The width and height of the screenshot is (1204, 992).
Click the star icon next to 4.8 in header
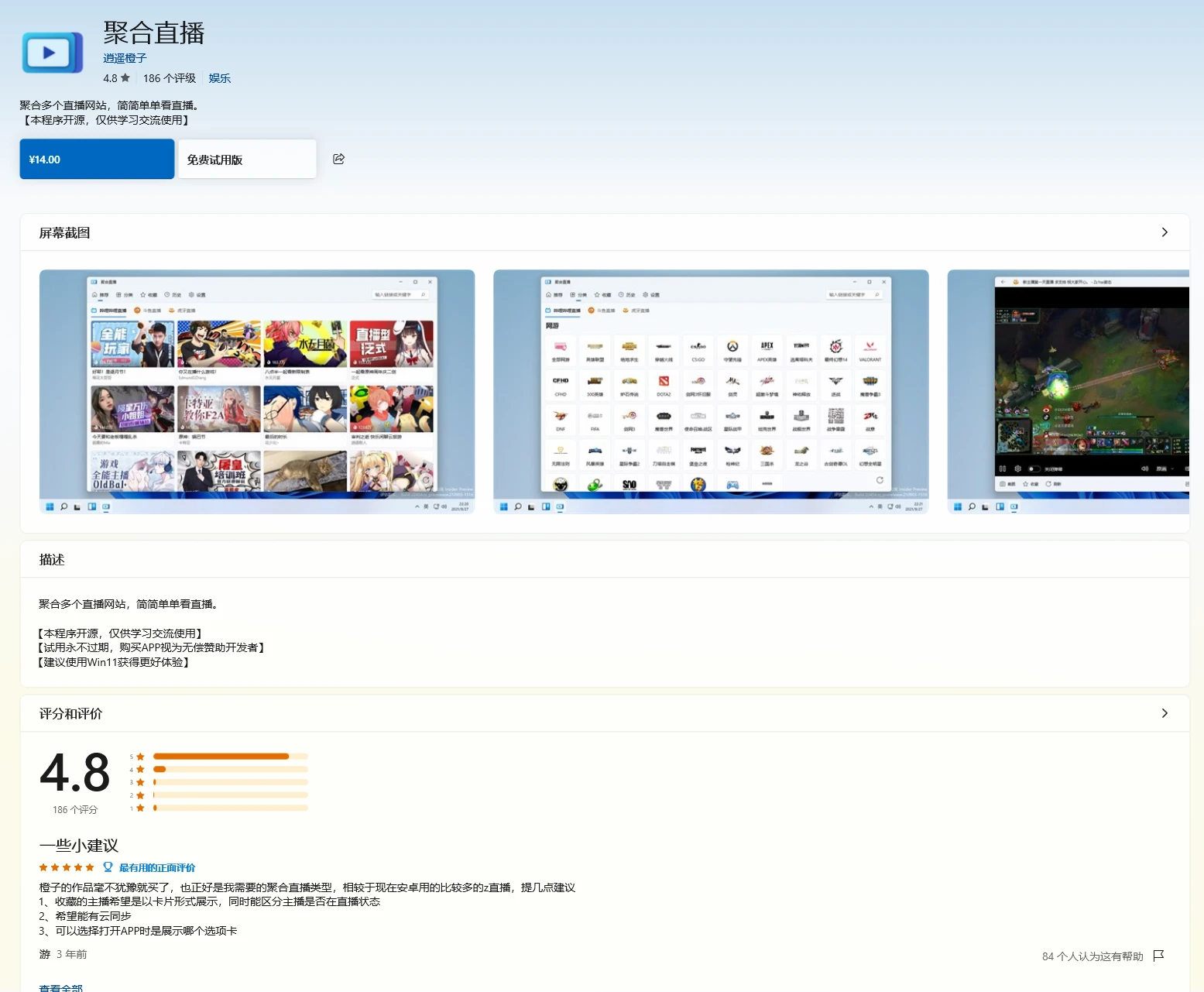tap(125, 78)
